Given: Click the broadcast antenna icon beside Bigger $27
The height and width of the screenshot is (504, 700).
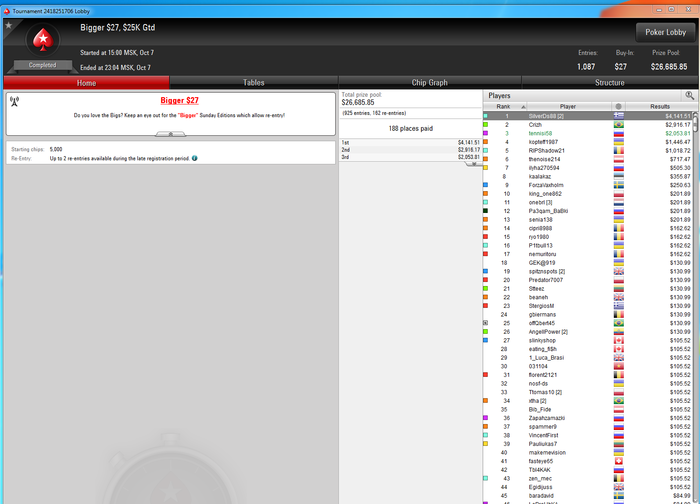Looking at the screenshot, I should pyautogui.click(x=14, y=102).
